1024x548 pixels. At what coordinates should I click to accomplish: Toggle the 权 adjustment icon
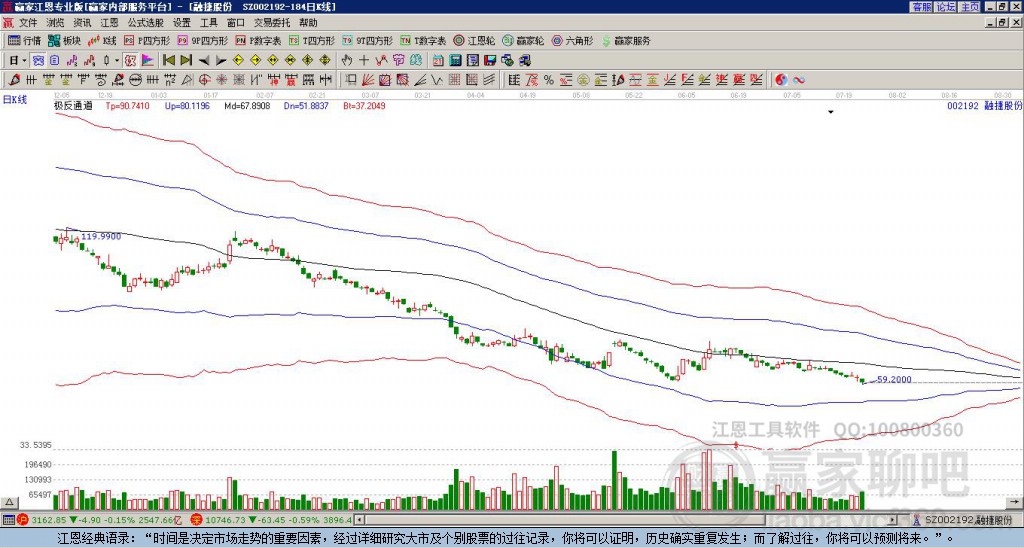130,61
